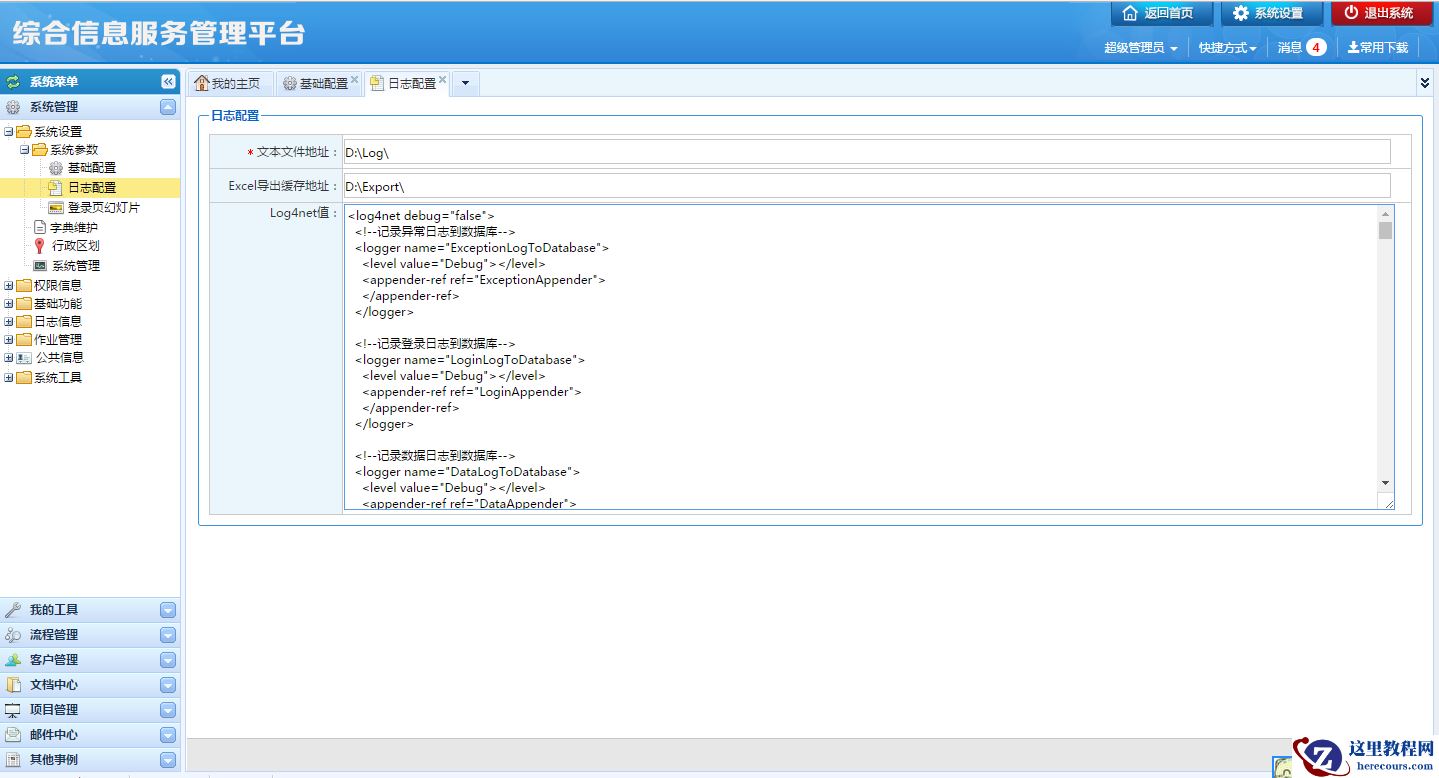
Task: Click the 流程管理 panel icon
Action: [x=13, y=635]
